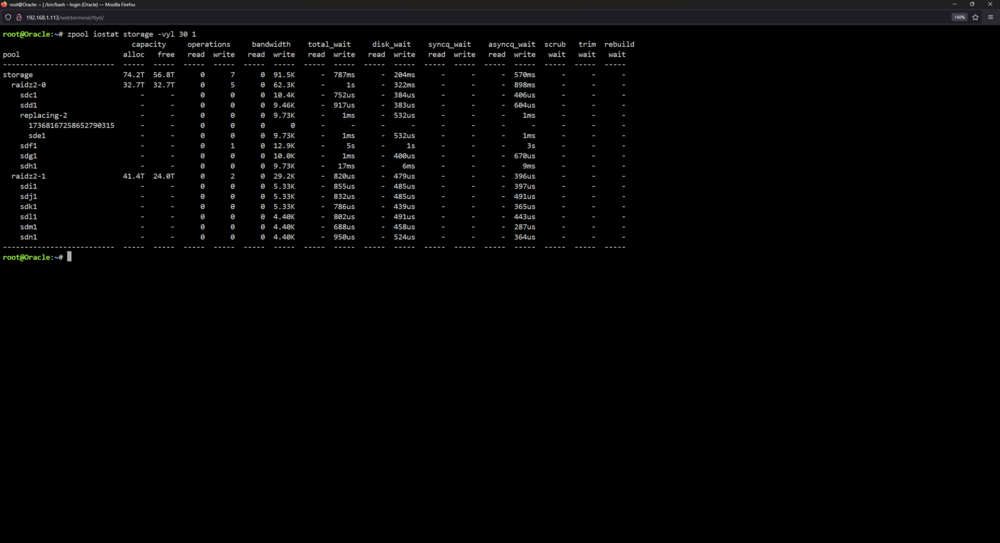Reset the 140% zoom level badge
Image resolution: width=1000 pixels, height=543 pixels.
[x=959, y=17]
